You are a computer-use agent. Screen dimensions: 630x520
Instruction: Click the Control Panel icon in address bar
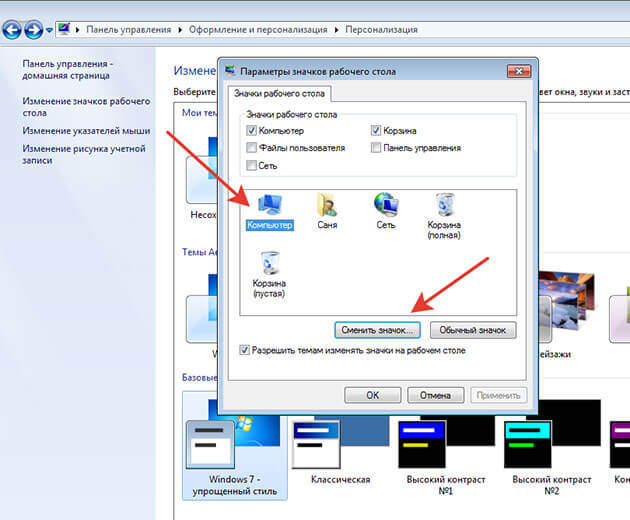click(x=64, y=29)
